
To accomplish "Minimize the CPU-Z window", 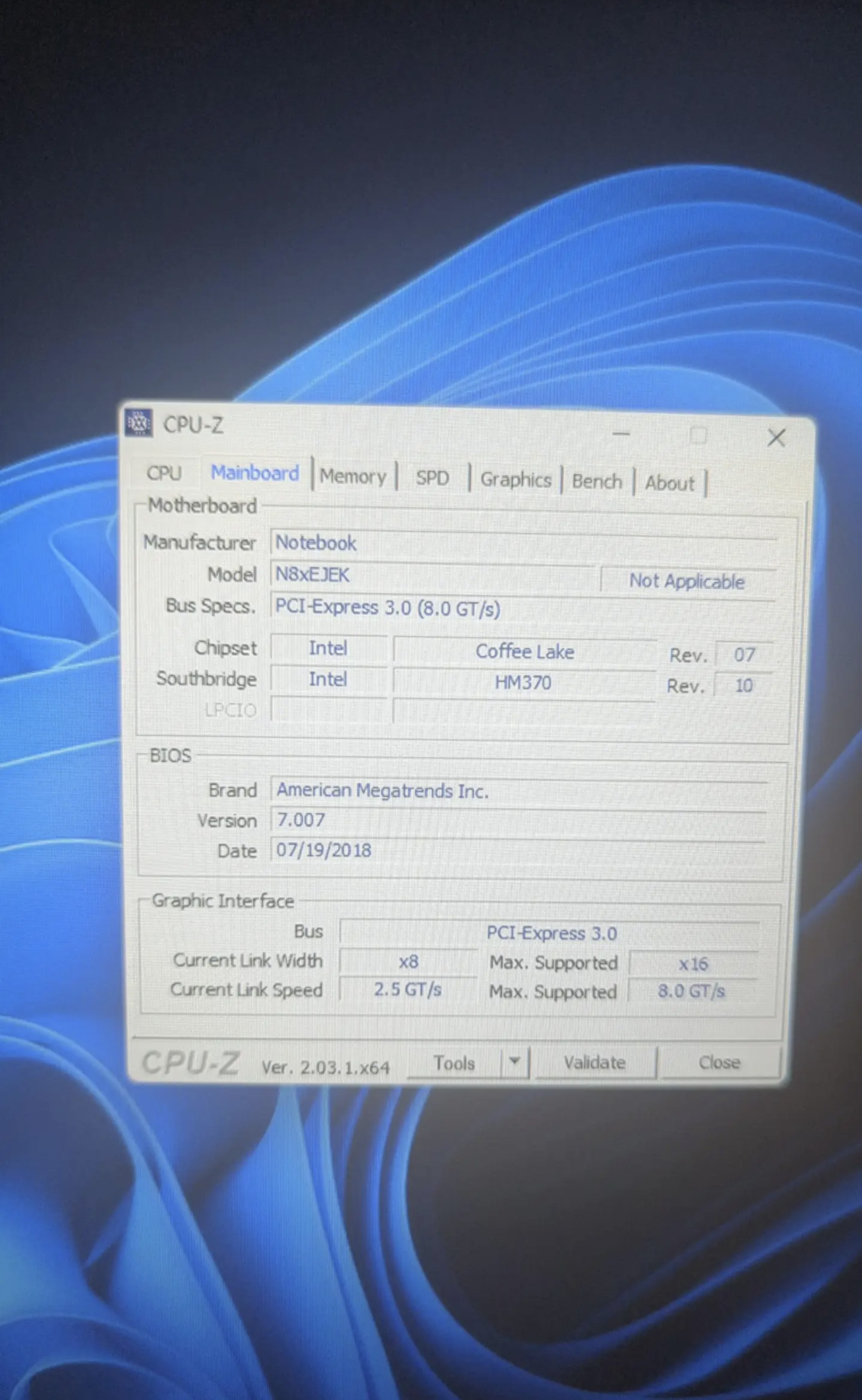I will pyautogui.click(x=621, y=434).
